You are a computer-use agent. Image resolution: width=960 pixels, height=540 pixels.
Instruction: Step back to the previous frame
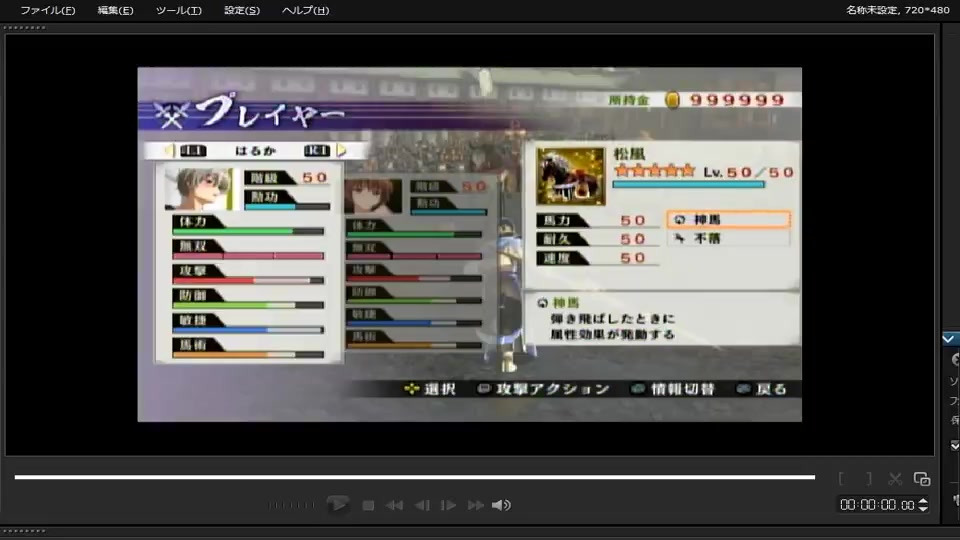[x=422, y=506]
